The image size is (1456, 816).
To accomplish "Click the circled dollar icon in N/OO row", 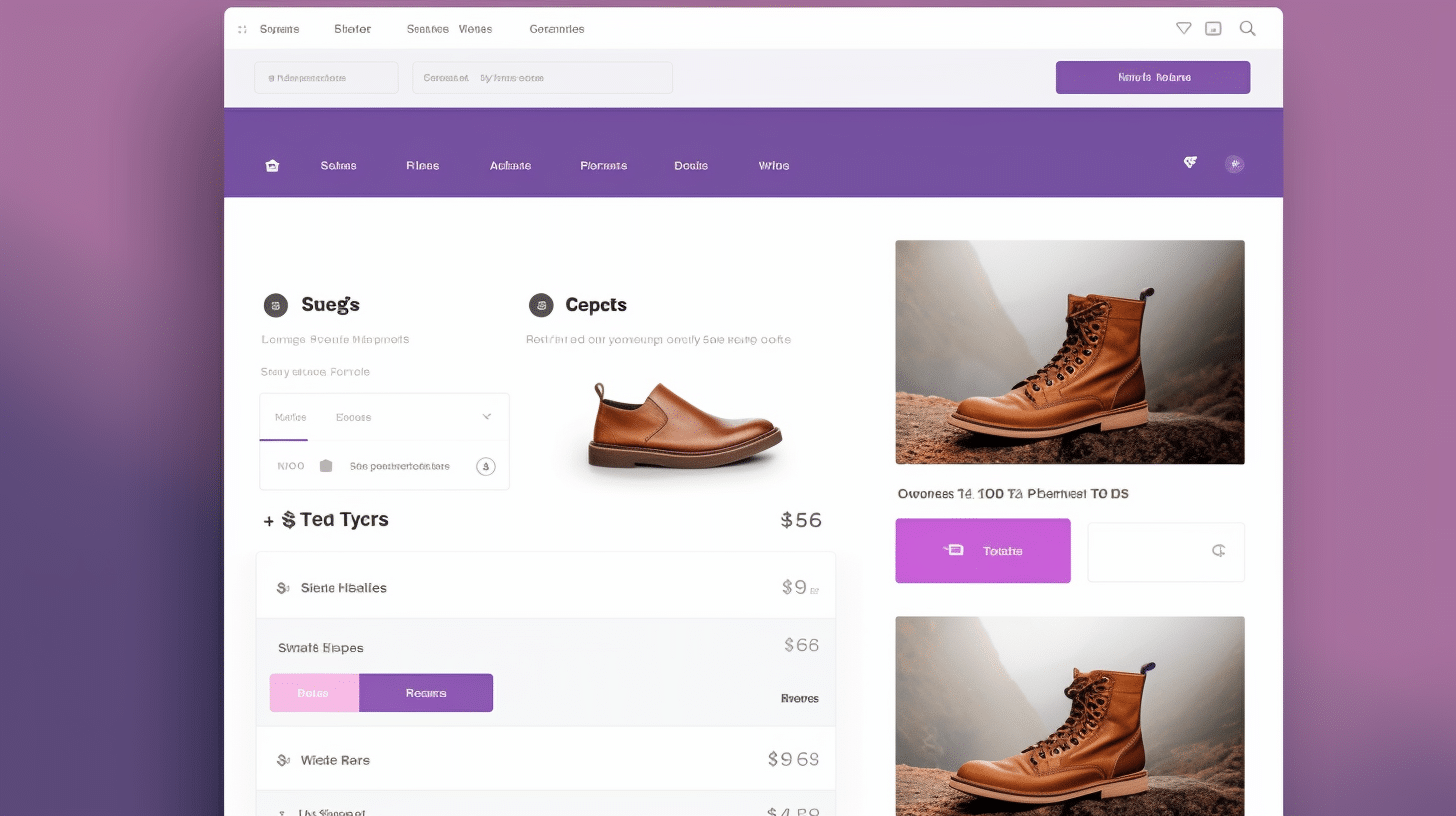I will pyautogui.click(x=485, y=466).
